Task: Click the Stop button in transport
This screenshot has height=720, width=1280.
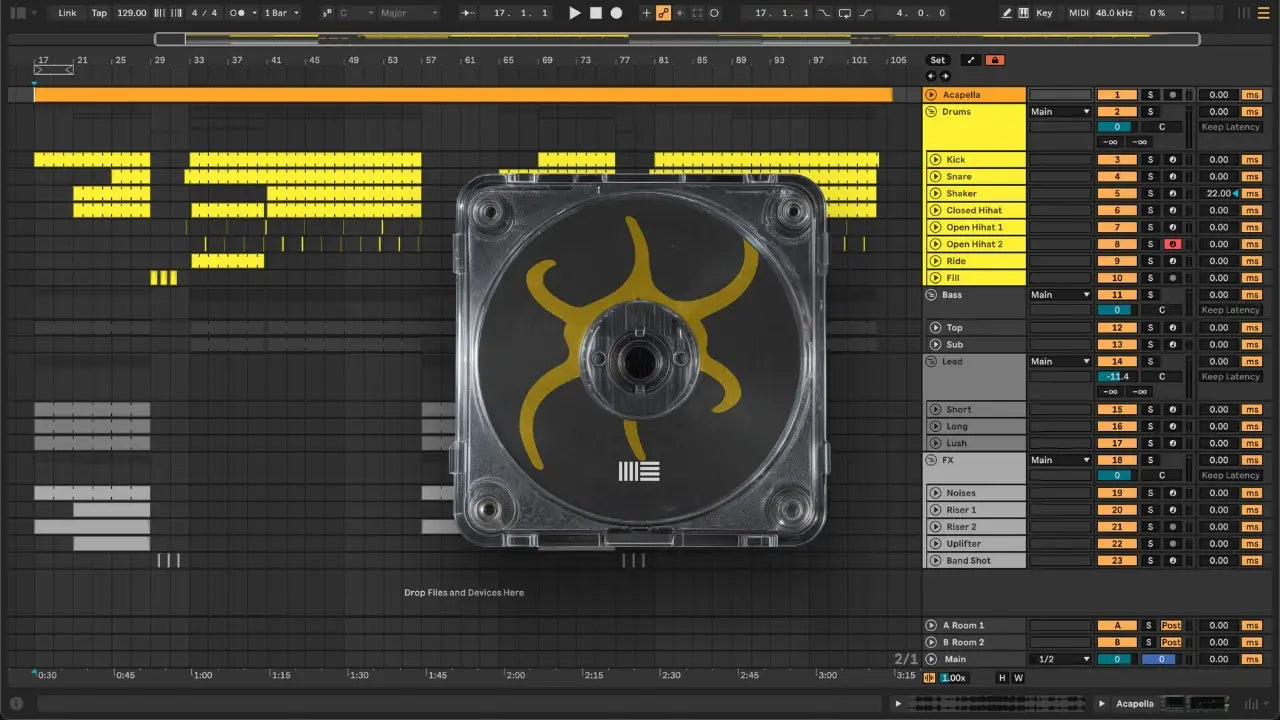Action: (x=595, y=13)
